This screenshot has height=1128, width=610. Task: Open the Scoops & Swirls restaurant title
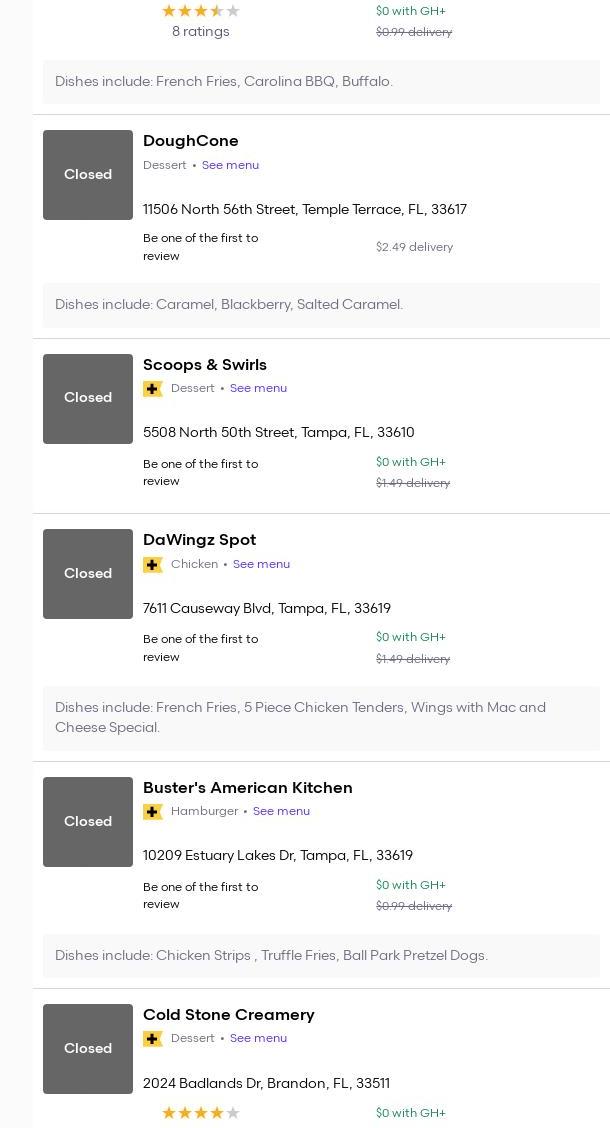point(205,365)
